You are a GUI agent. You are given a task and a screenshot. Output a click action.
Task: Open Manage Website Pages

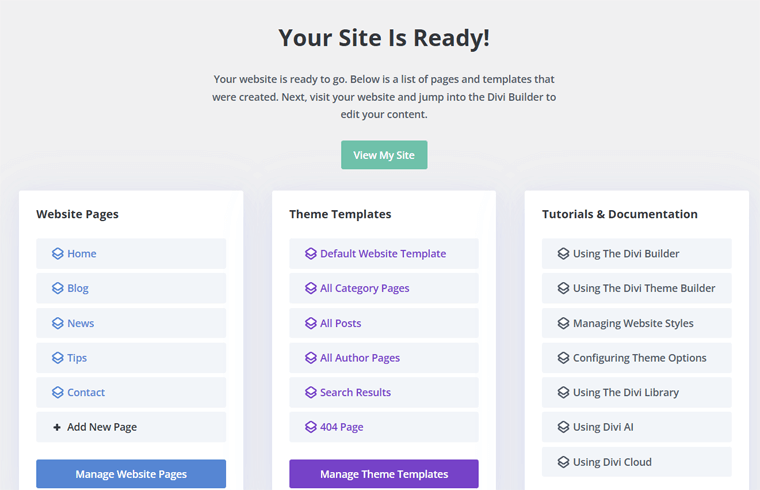(131, 474)
